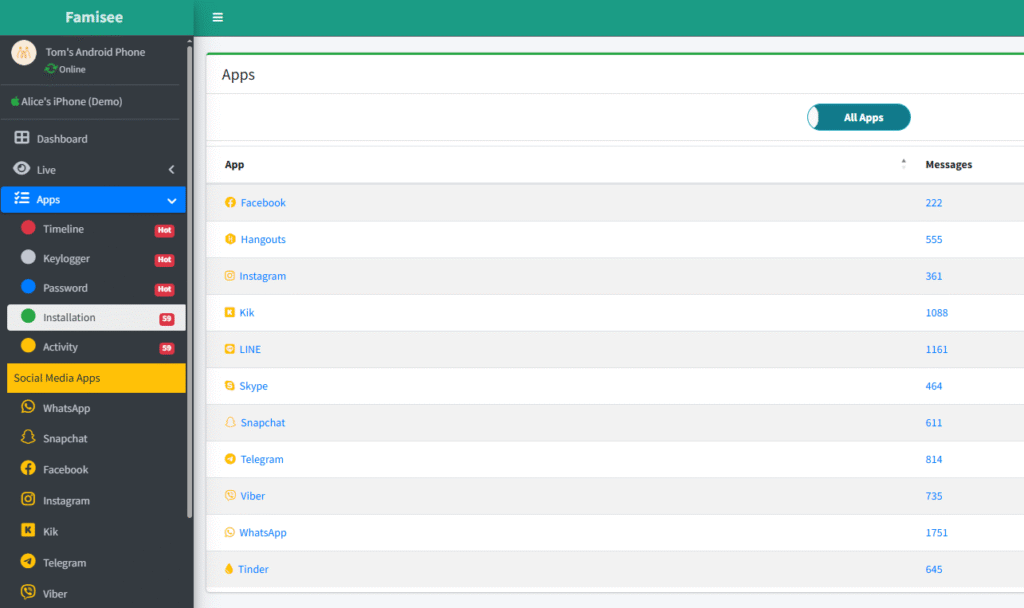Click the WhatsApp icon in the sidebar

coord(28,406)
